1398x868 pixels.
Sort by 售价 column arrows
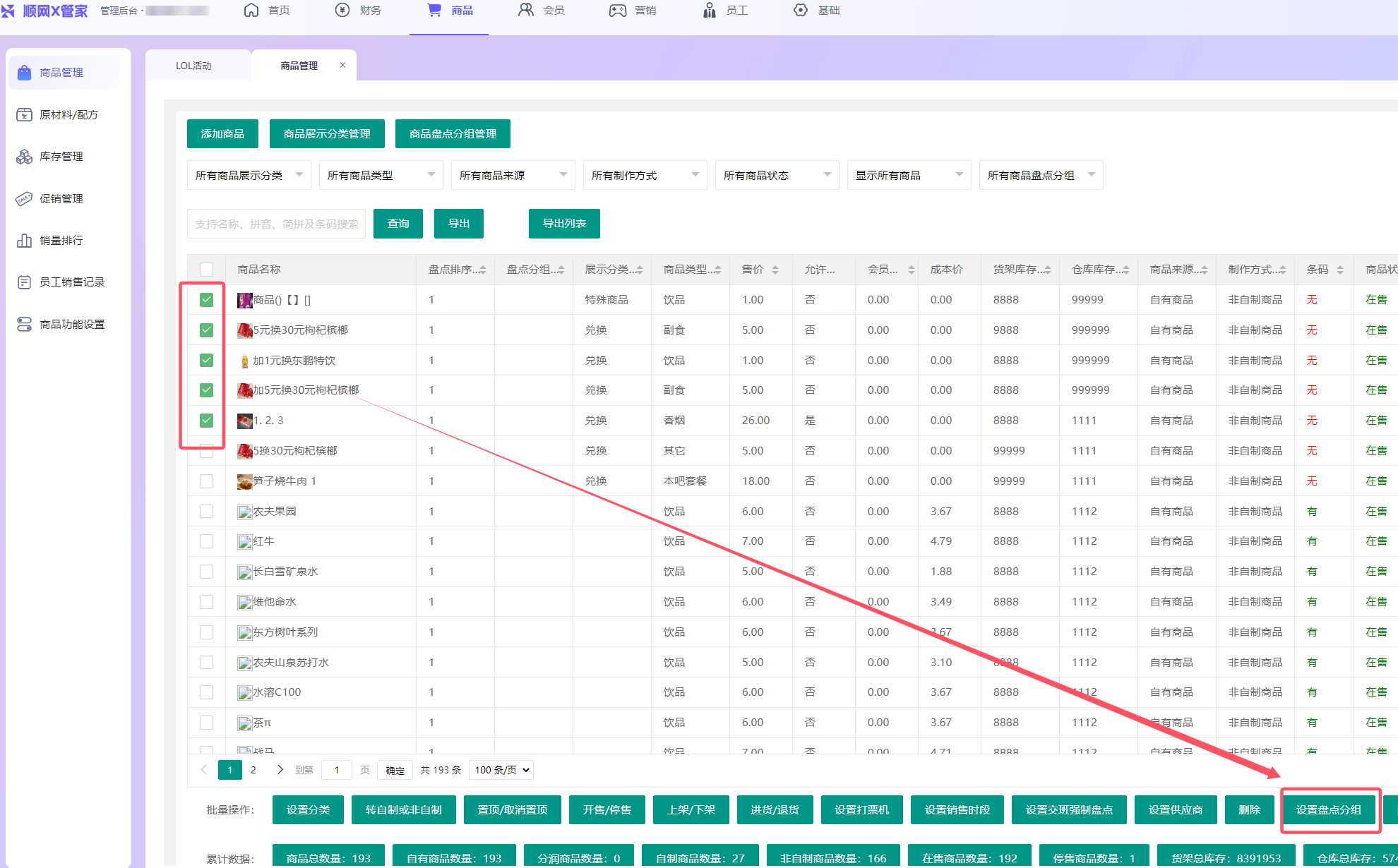point(775,270)
